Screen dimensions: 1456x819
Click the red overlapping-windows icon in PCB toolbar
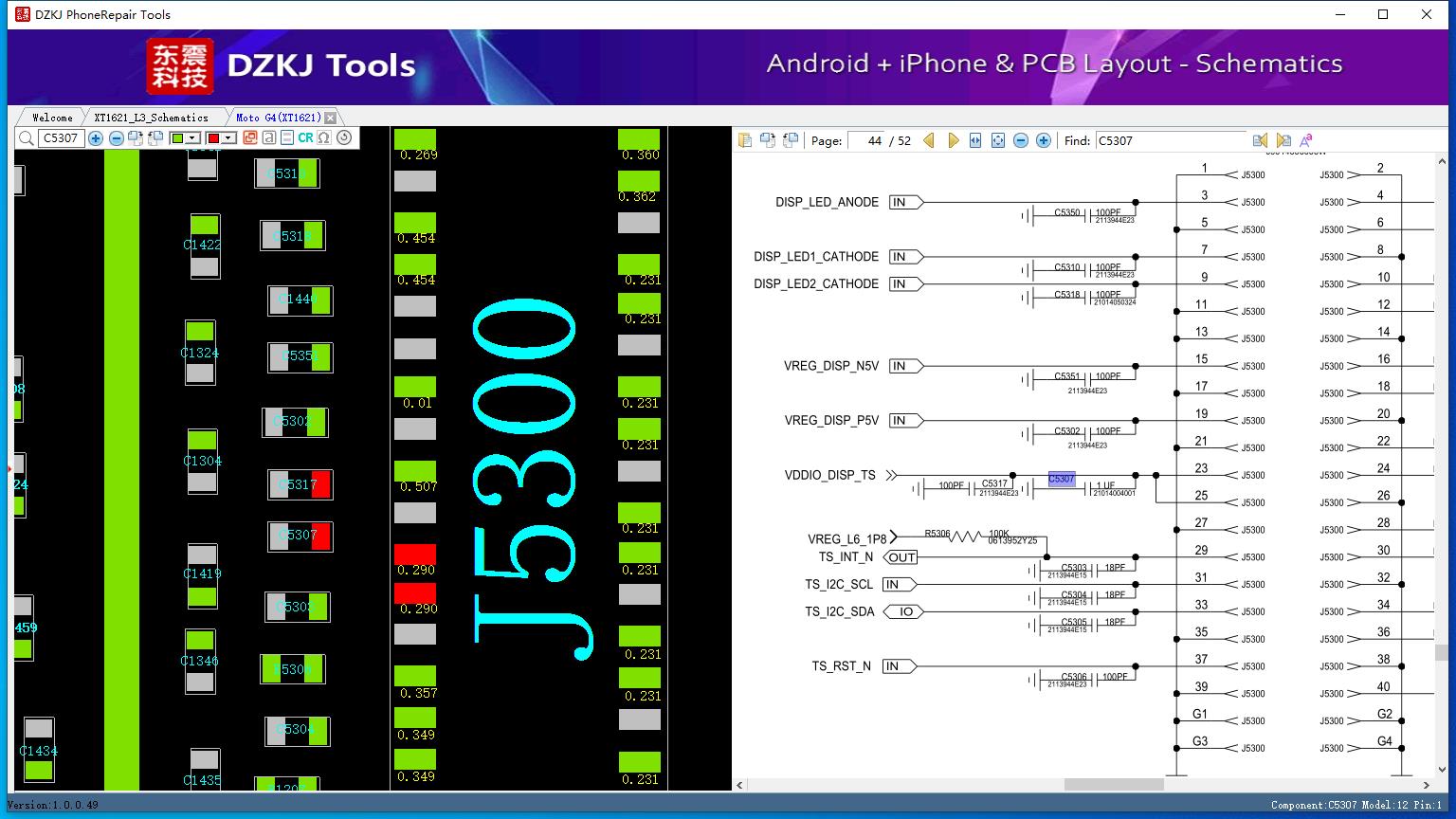click(x=250, y=137)
